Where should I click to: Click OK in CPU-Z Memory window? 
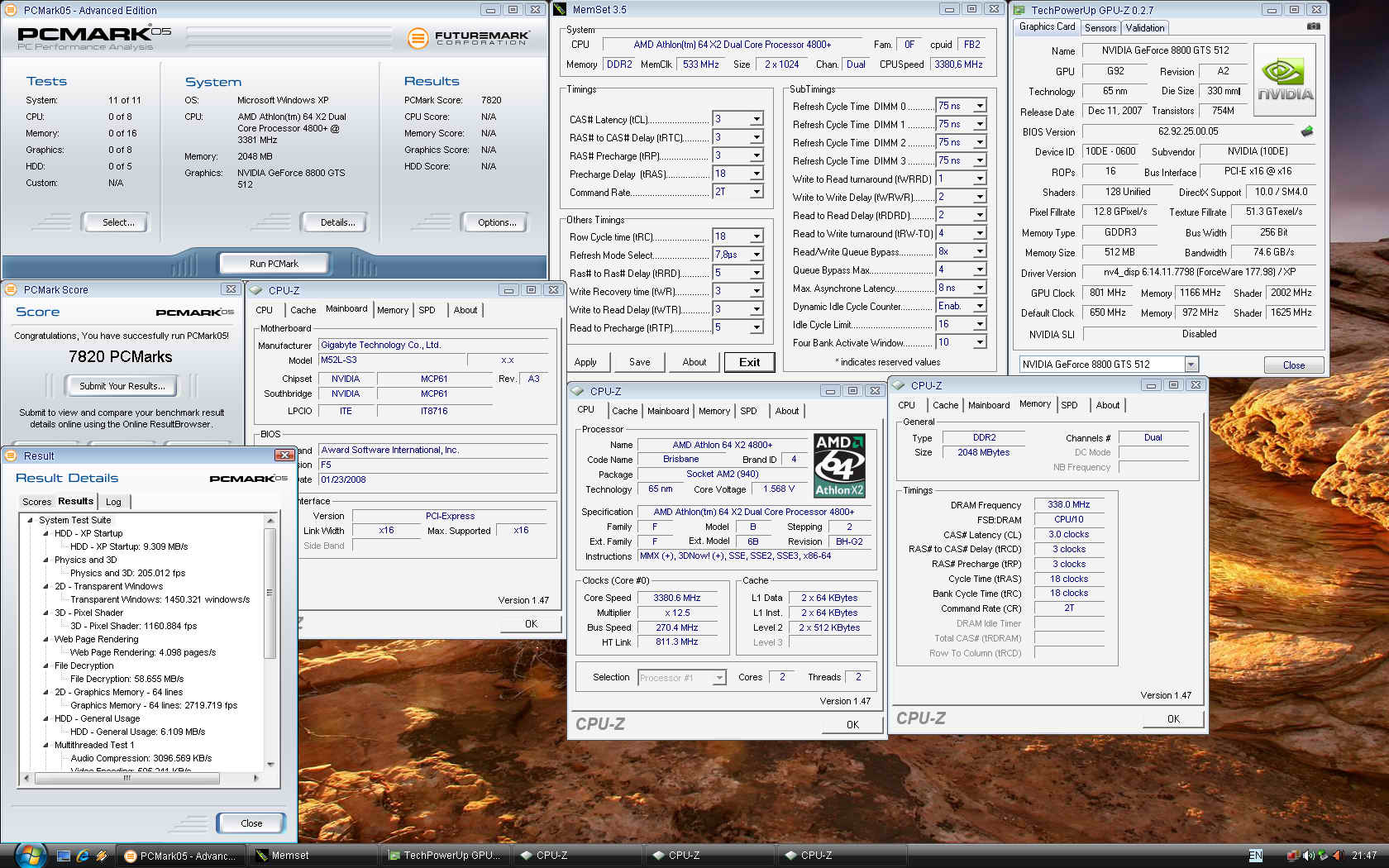tap(1173, 719)
